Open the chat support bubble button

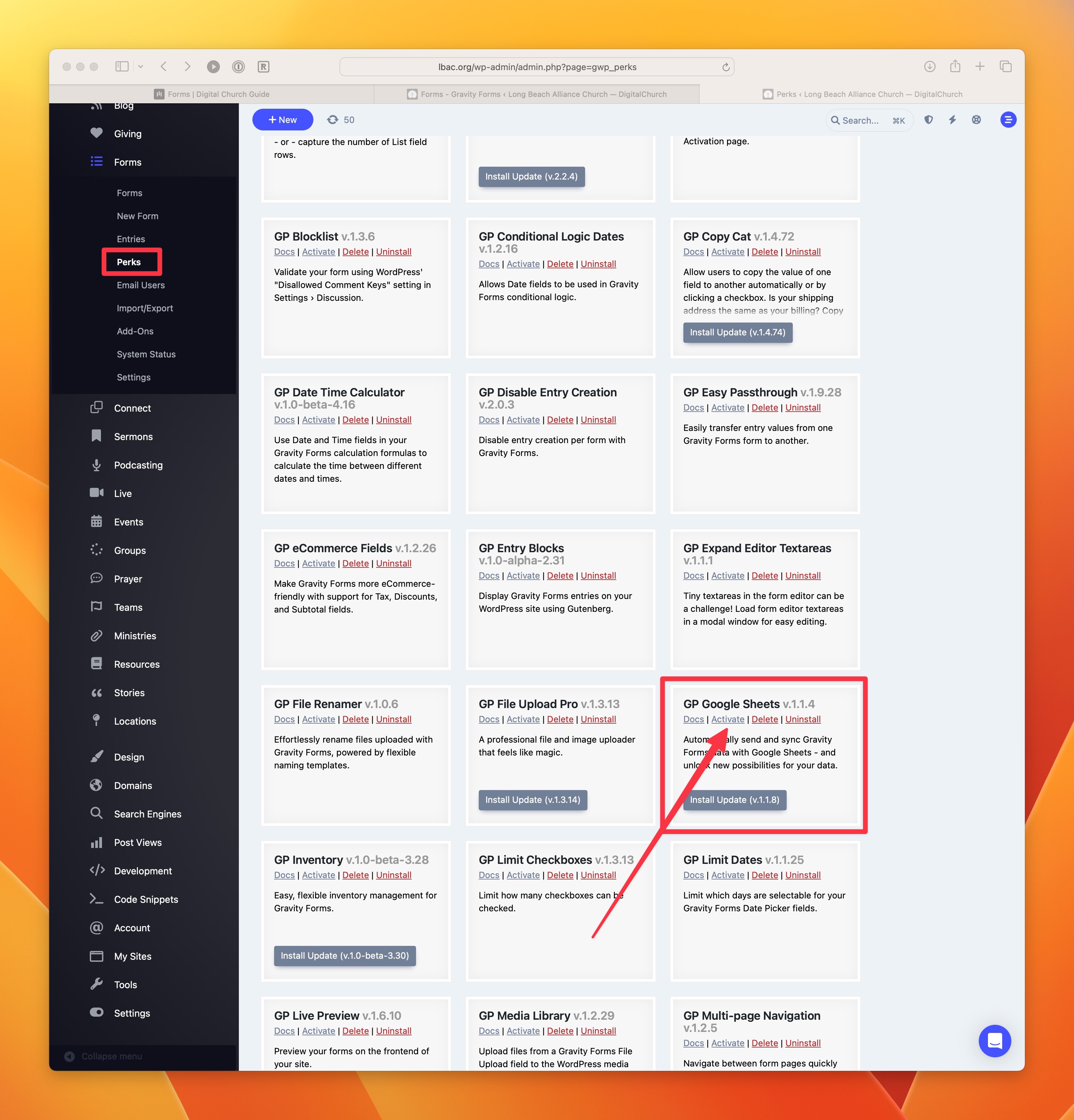(x=994, y=1041)
